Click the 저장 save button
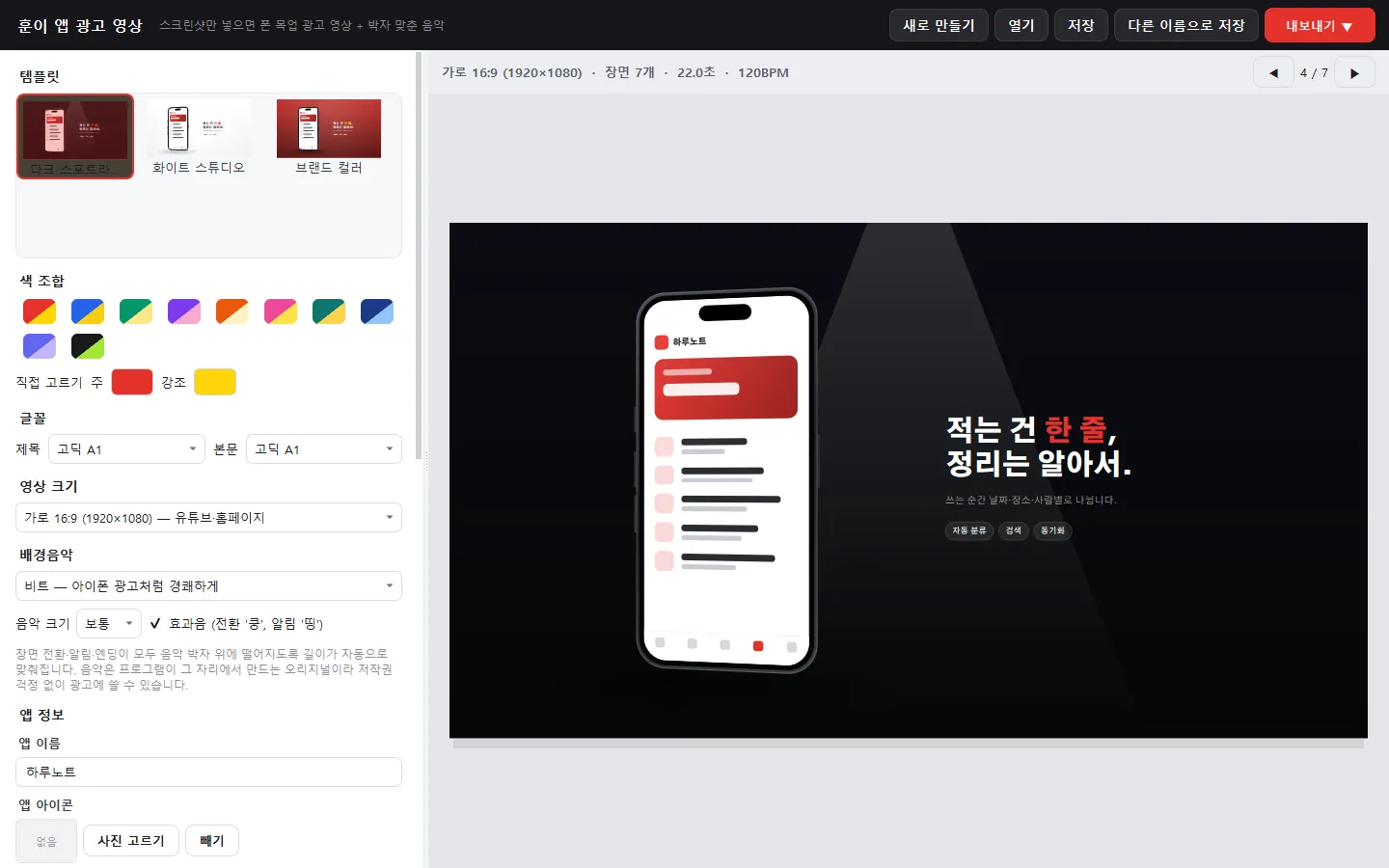This screenshot has height=868, width=1389. (1081, 25)
